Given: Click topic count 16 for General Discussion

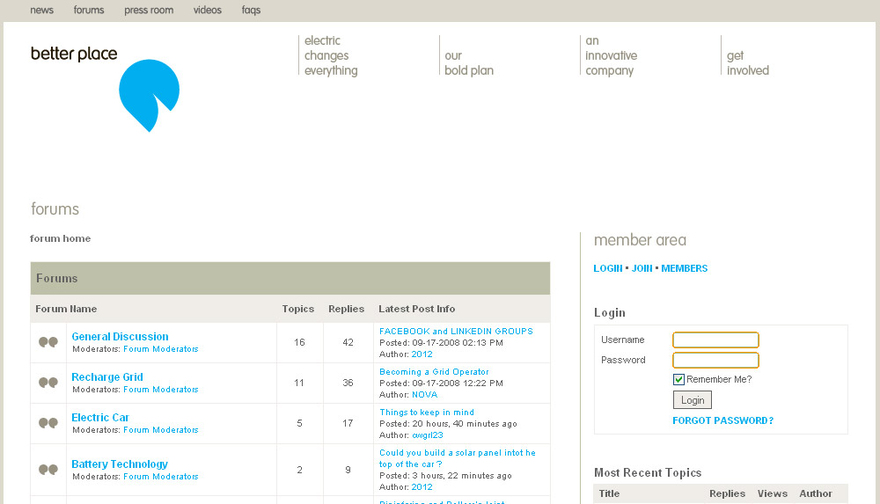Looking at the screenshot, I should [299, 342].
